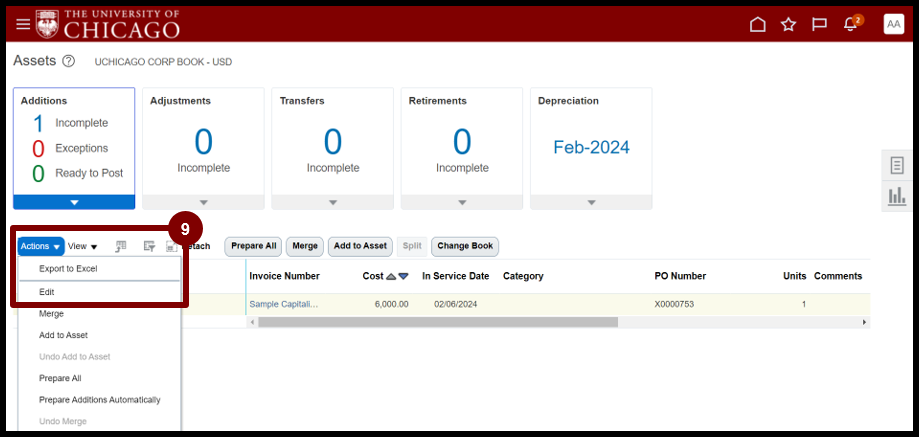The height and width of the screenshot is (437, 919).
Task: Click the Detach table icon
Action: pos(172,247)
